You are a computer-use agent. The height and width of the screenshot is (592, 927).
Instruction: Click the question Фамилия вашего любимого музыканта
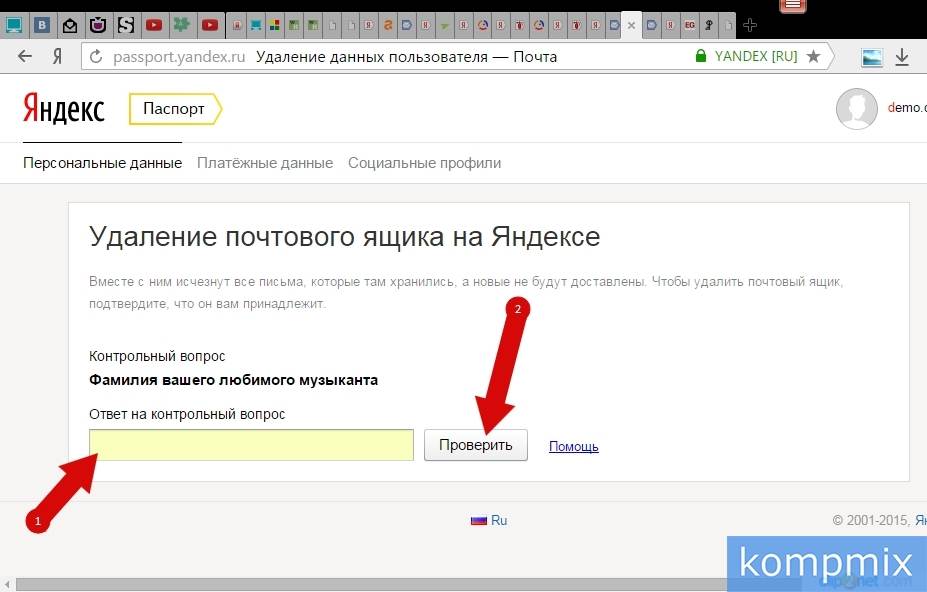pos(234,380)
